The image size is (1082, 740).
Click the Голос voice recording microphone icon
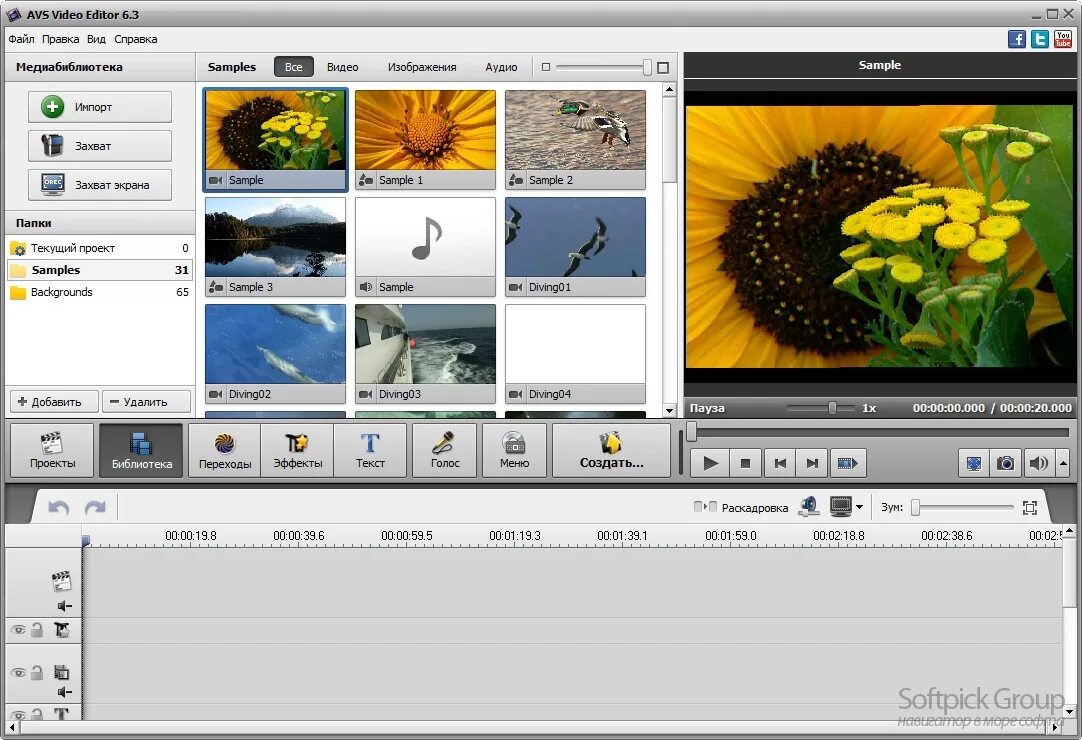click(445, 450)
